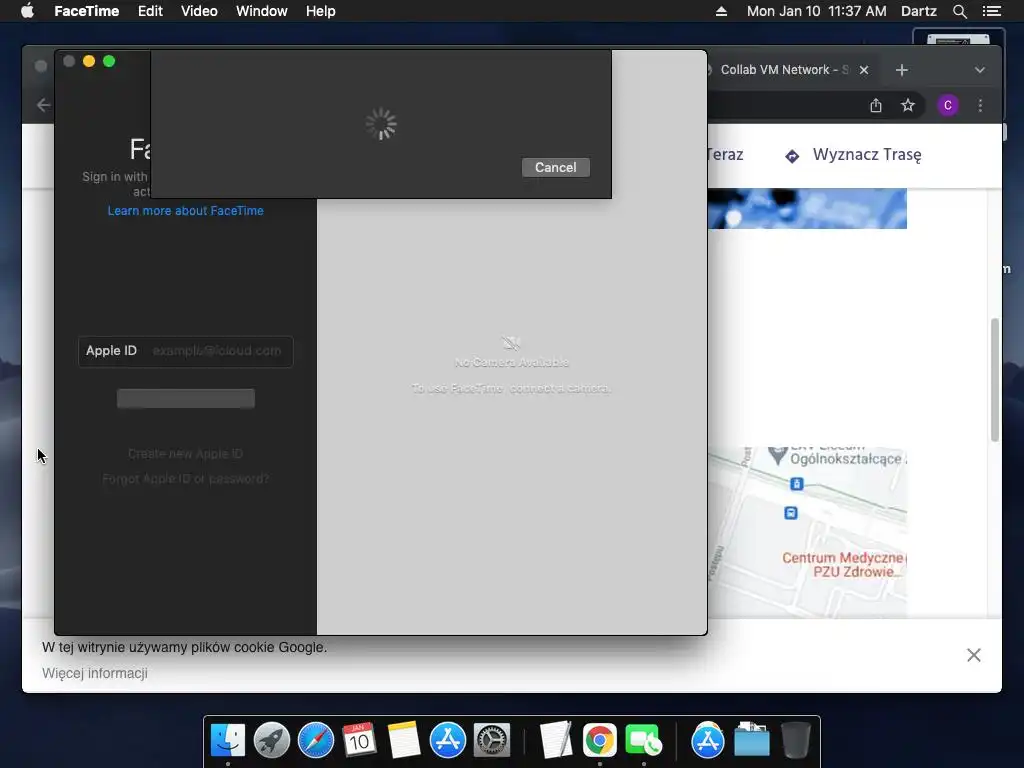This screenshot has width=1024, height=768.
Task: Open Finder from the Dock
Action: (228, 740)
